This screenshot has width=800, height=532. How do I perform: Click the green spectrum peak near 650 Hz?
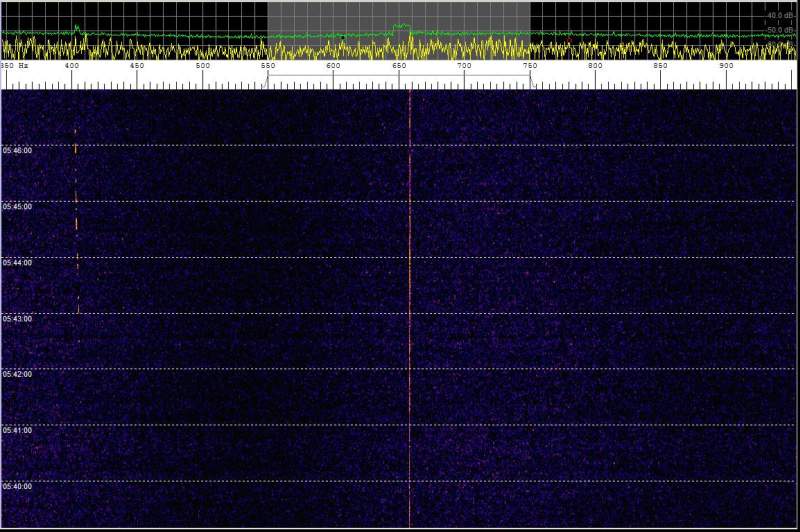coord(402,26)
